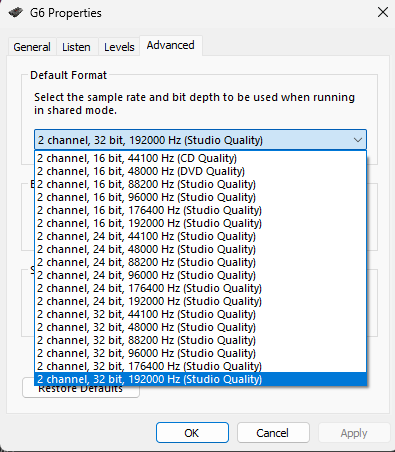Viewport: 395px width, 452px height.
Task: Go to the Levels tab
Action: coord(119,47)
